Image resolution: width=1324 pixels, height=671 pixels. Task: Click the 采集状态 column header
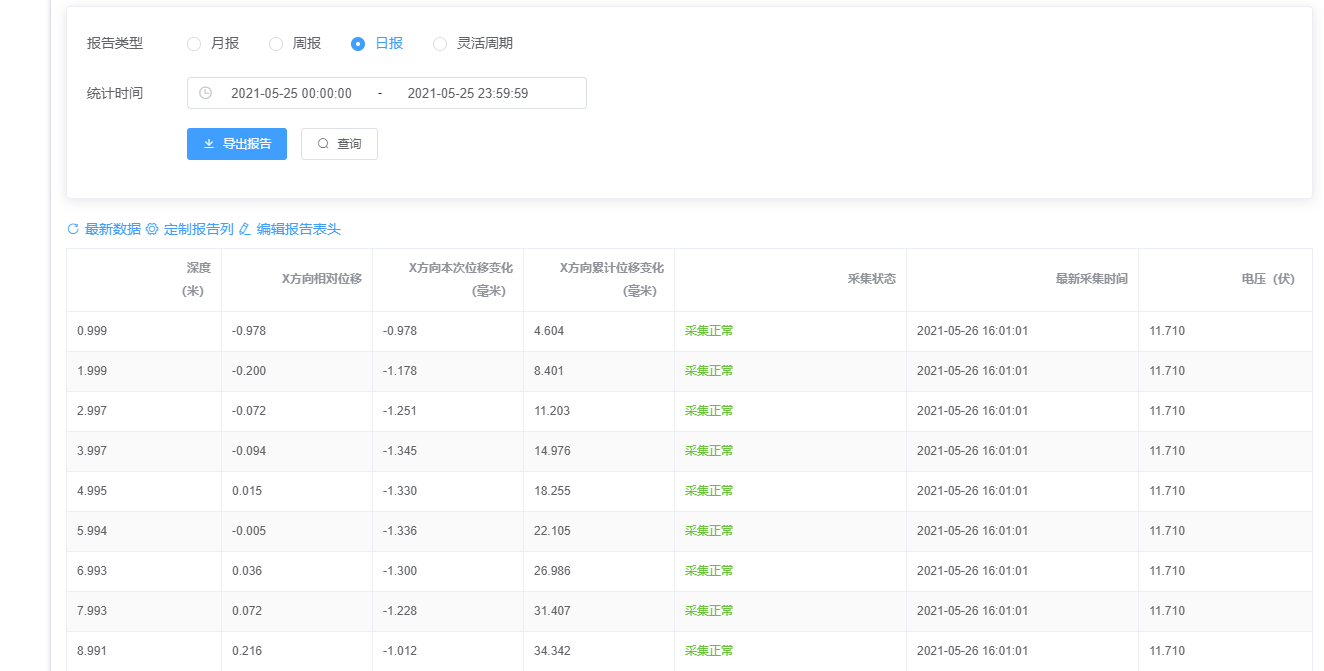point(790,280)
